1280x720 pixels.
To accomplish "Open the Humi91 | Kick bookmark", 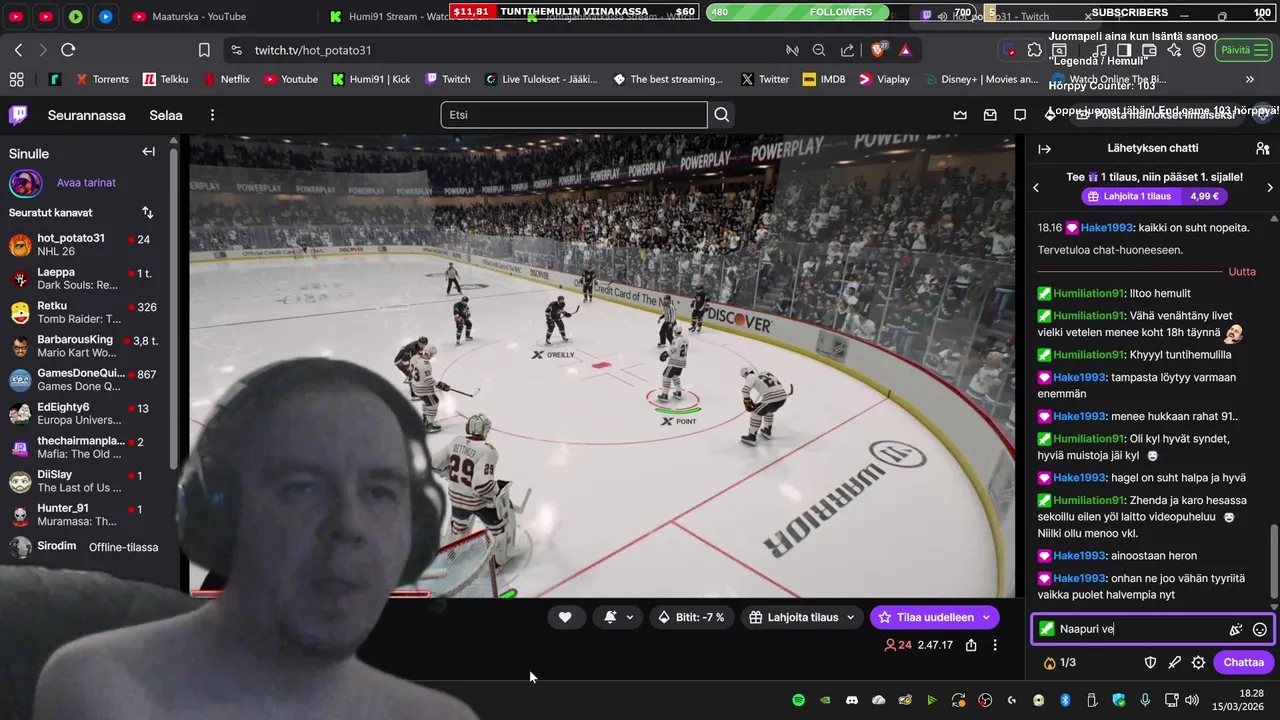I will tap(371, 79).
